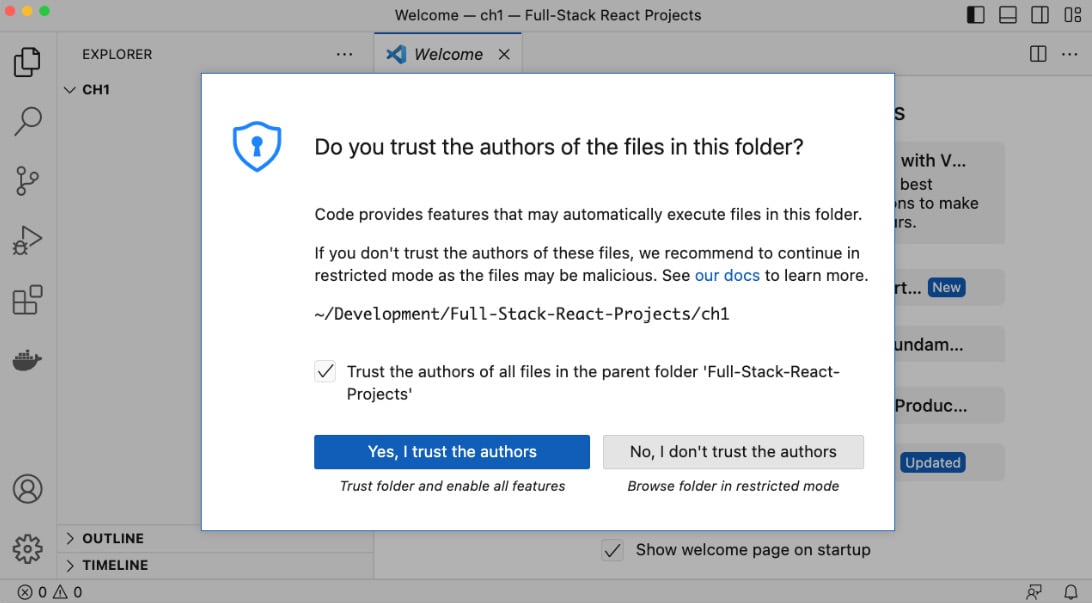1092x604 pixels.
Task: Click the feedback icon in status bar
Action: click(x=1034, y=592)
